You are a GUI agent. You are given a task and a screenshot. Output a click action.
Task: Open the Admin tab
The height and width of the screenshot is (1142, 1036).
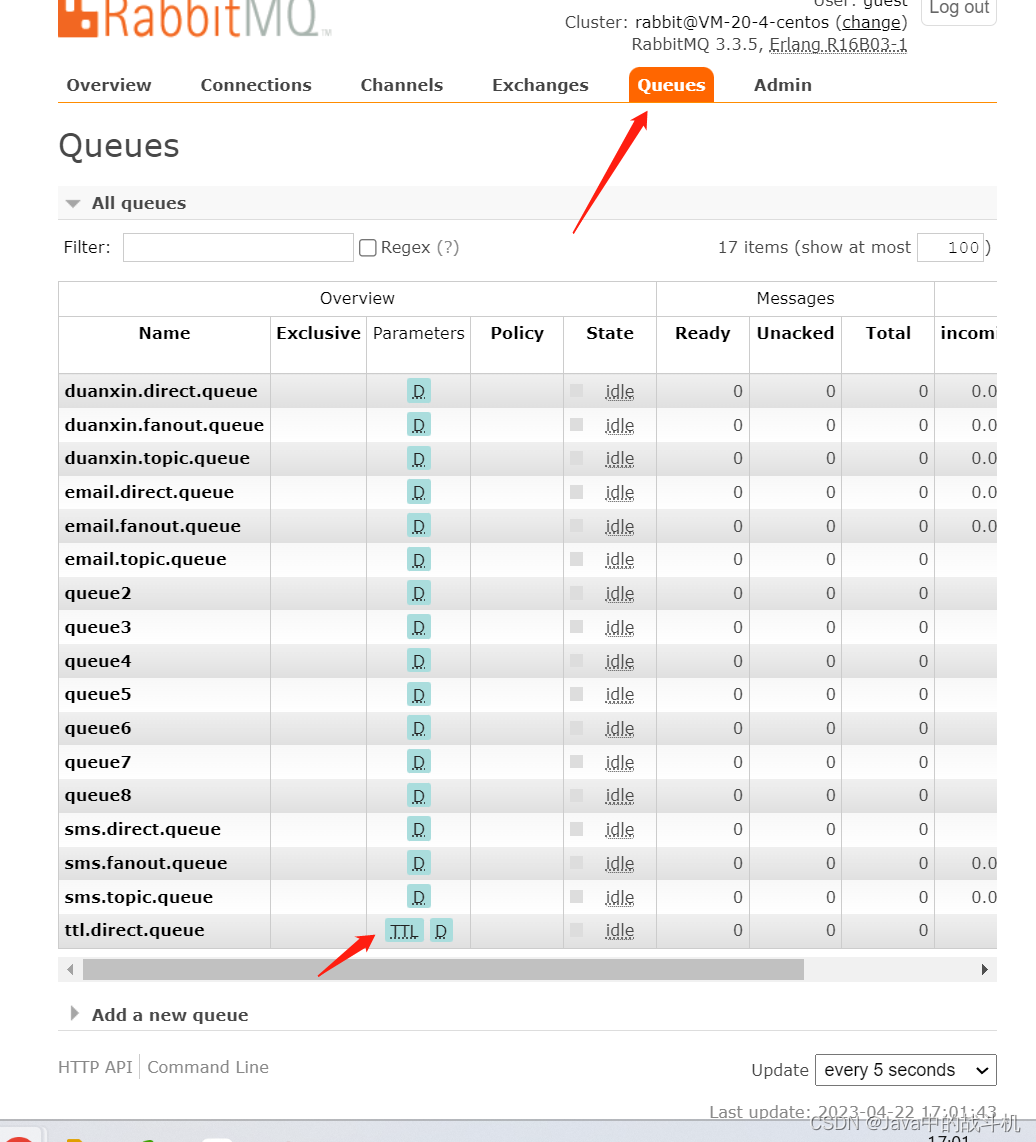[782, 85]
